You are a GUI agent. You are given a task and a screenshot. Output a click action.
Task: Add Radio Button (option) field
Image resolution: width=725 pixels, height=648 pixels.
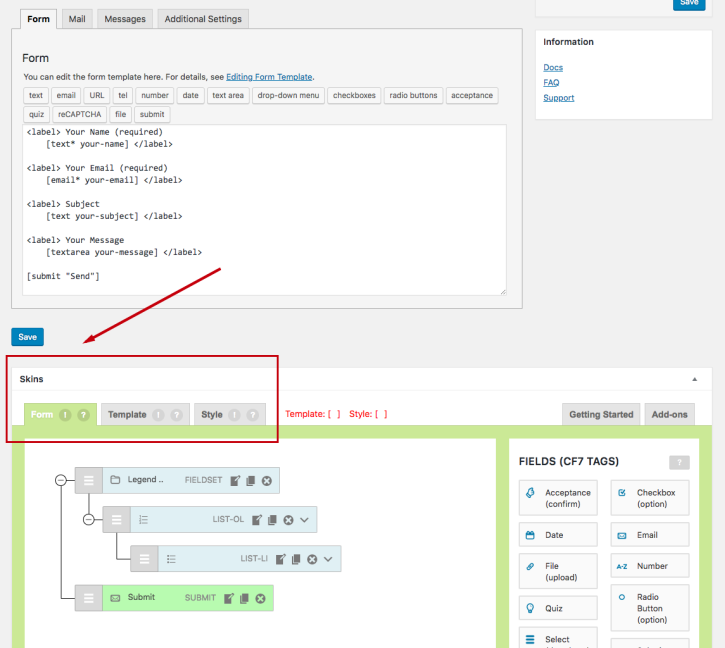[650, 608]
